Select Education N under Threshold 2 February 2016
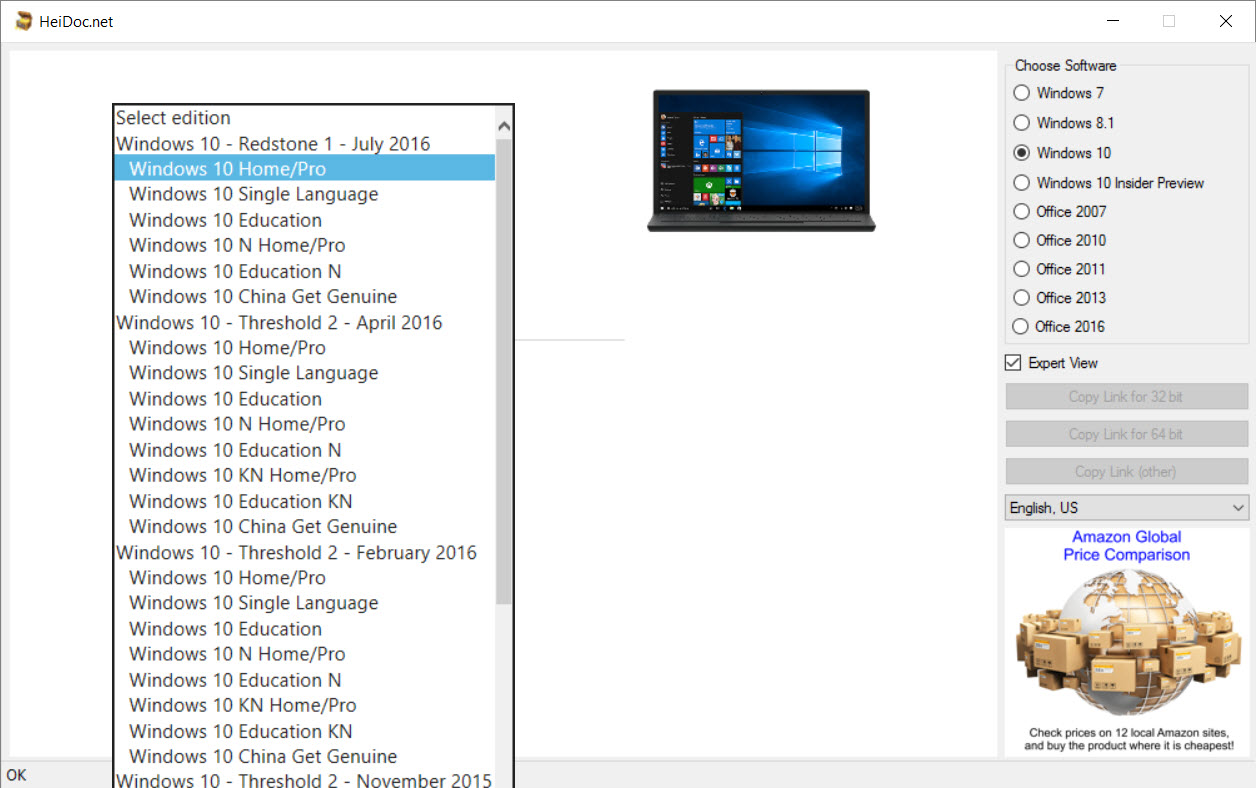1256x788 pixels. click(305, 680)
